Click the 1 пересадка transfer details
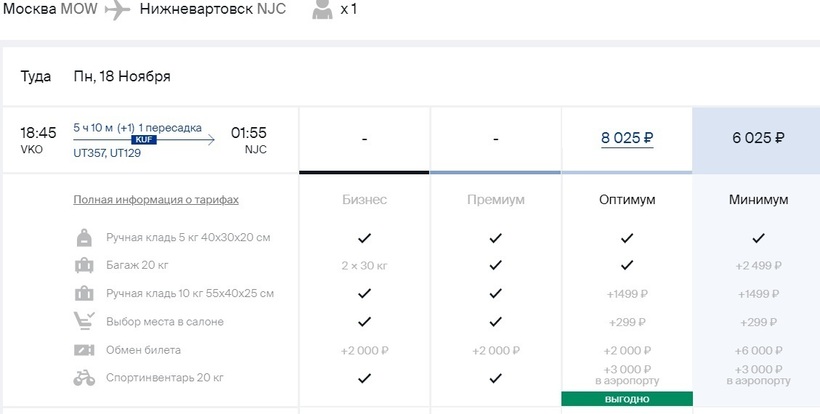The height and width of the screenshot is (414, 820). pyautogui.click(x=173, y=128)
